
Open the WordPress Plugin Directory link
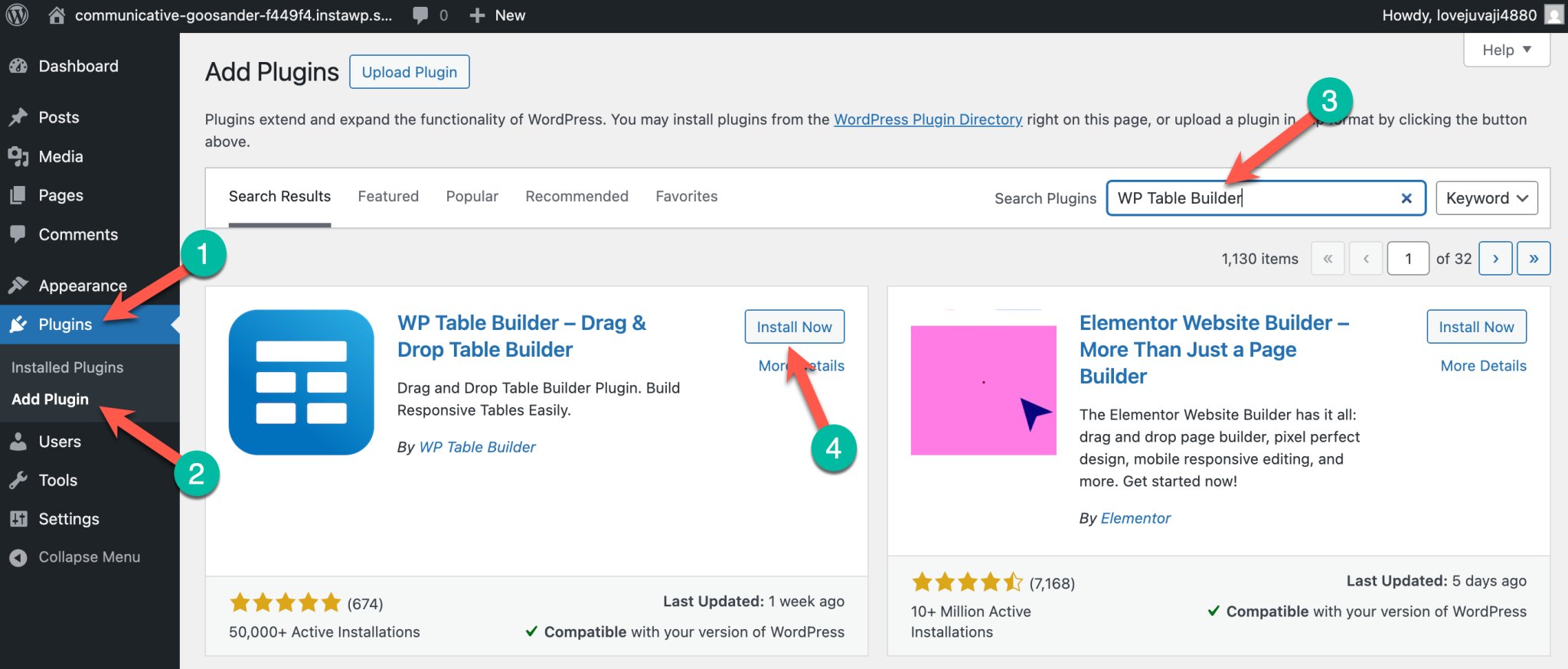pyautogui.click(x=927, y=119)
